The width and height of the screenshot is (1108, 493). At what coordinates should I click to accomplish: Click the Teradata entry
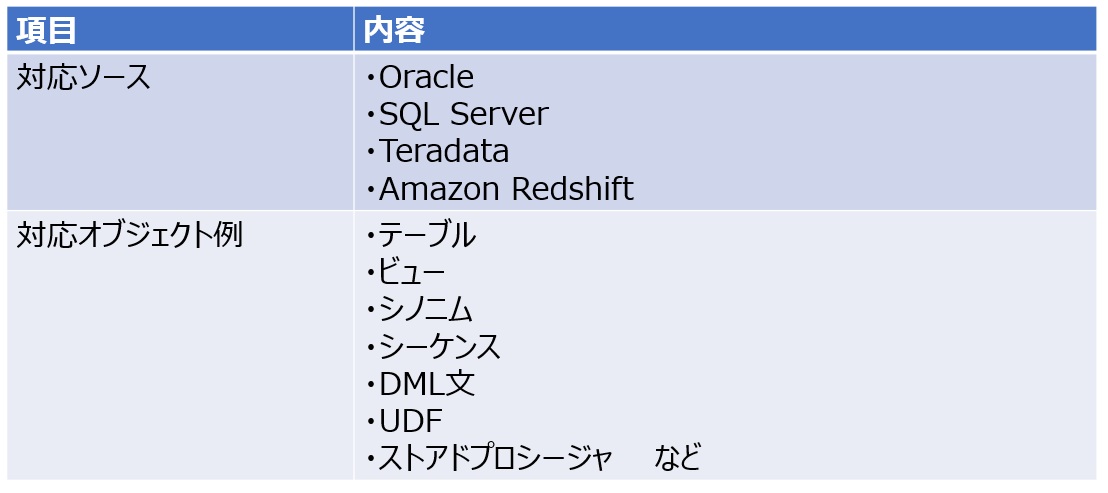444,151
